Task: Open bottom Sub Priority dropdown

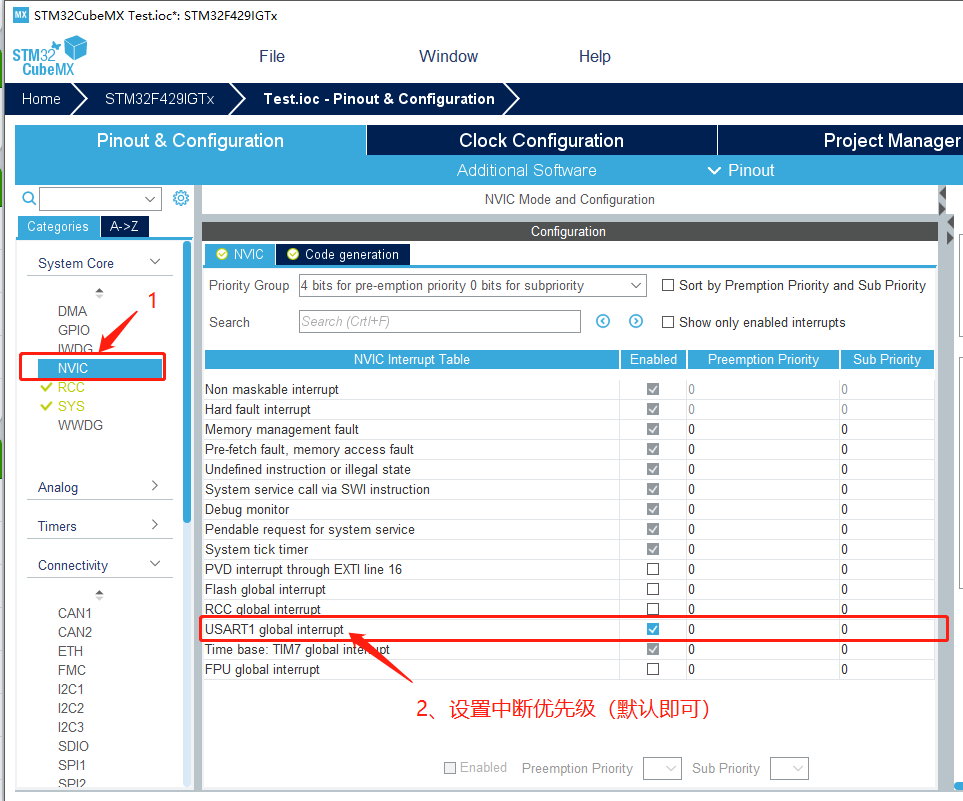Action: tap(789, 768)
